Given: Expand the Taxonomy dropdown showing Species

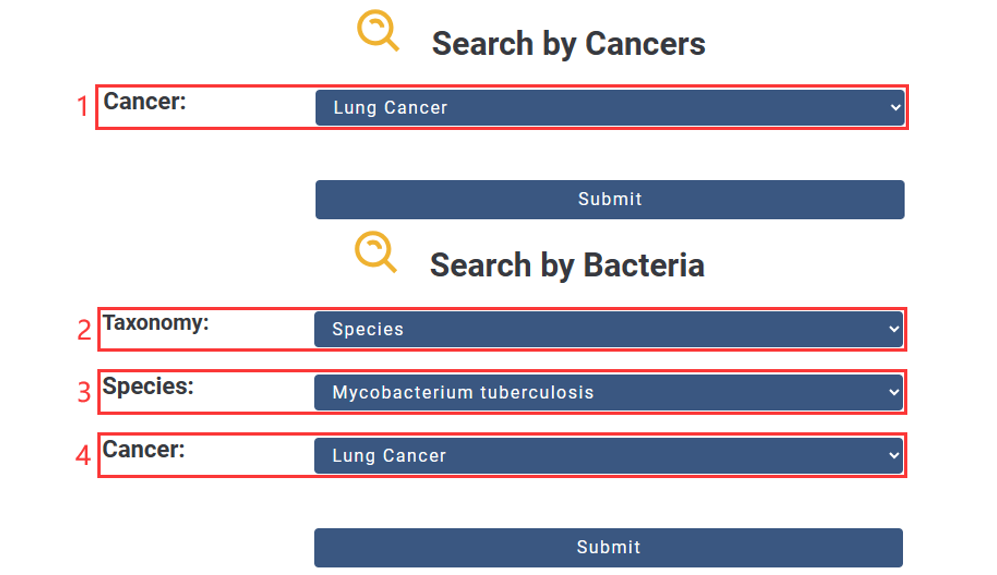Looking at the screenshot, I should [x=608, y=329].
